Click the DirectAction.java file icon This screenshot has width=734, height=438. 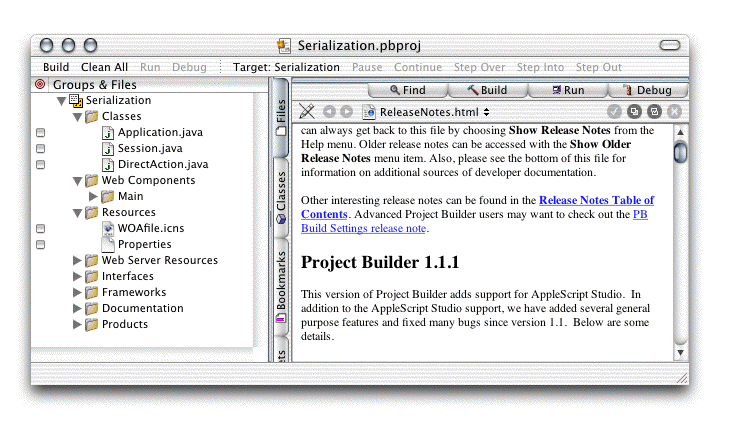tap(108, 165)
